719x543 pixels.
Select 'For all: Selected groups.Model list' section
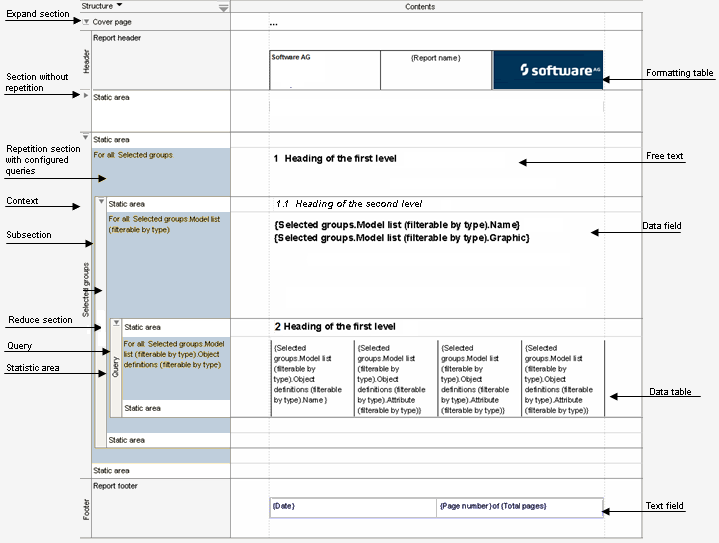tap(169, 265)
